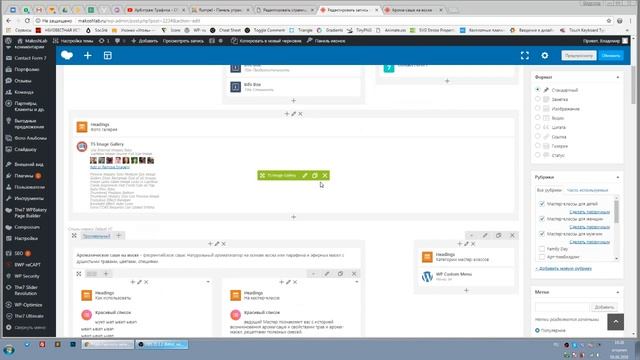Click the Добавить tag button
The height and width of the screenshot is (360, 640).
click(x=604, y=307)
